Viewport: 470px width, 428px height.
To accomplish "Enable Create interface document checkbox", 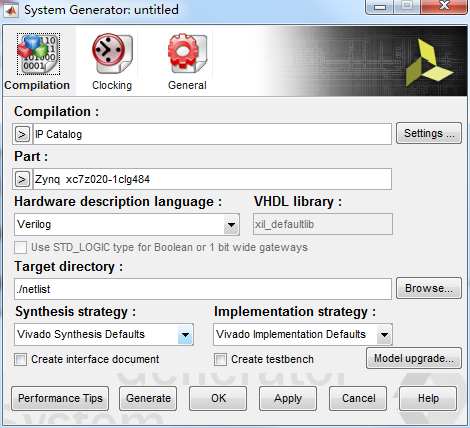I will pyautogui.click(x=21, y=360).
